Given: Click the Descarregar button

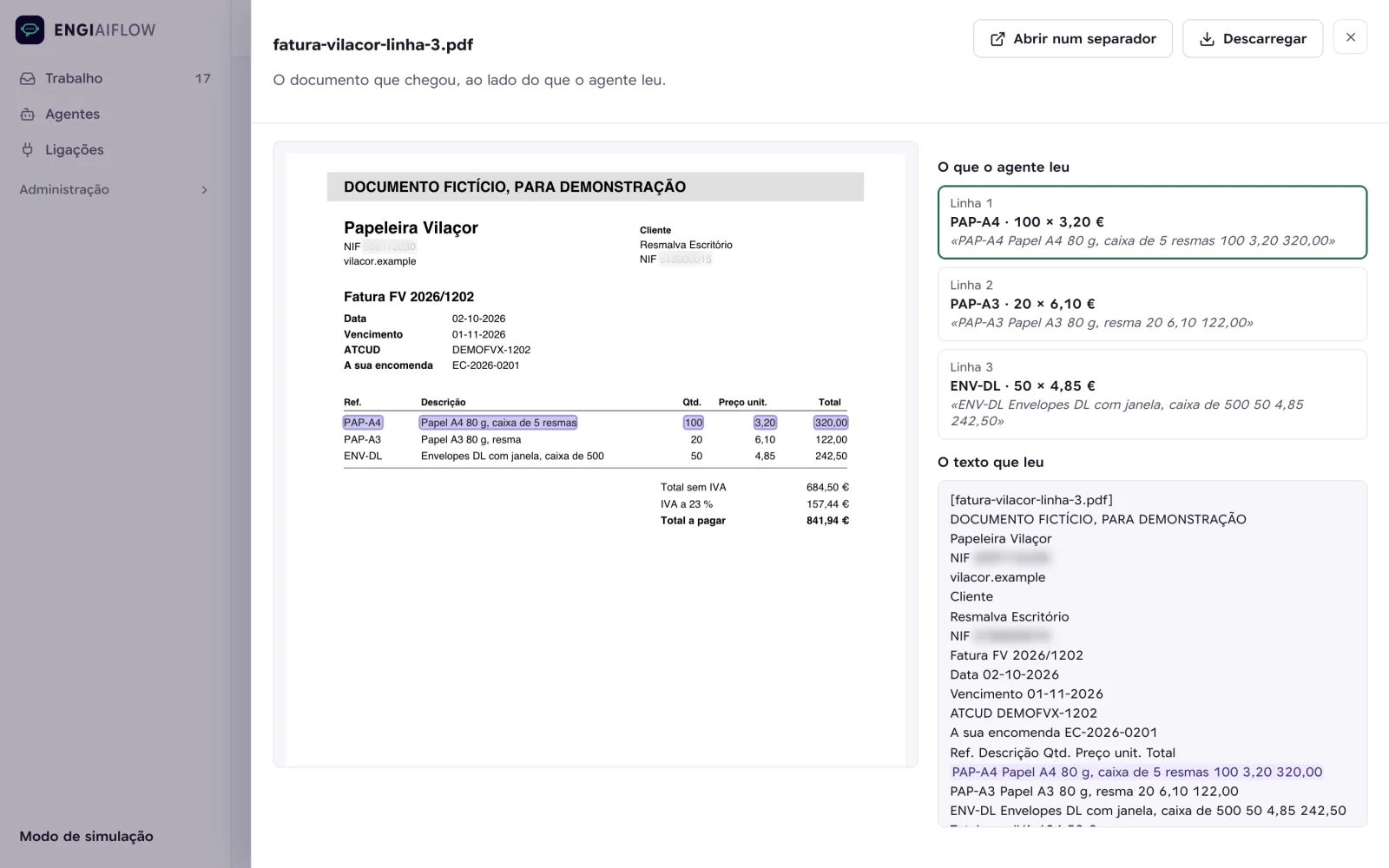Looking at the screenshot, I should (x=1253, y=39).
